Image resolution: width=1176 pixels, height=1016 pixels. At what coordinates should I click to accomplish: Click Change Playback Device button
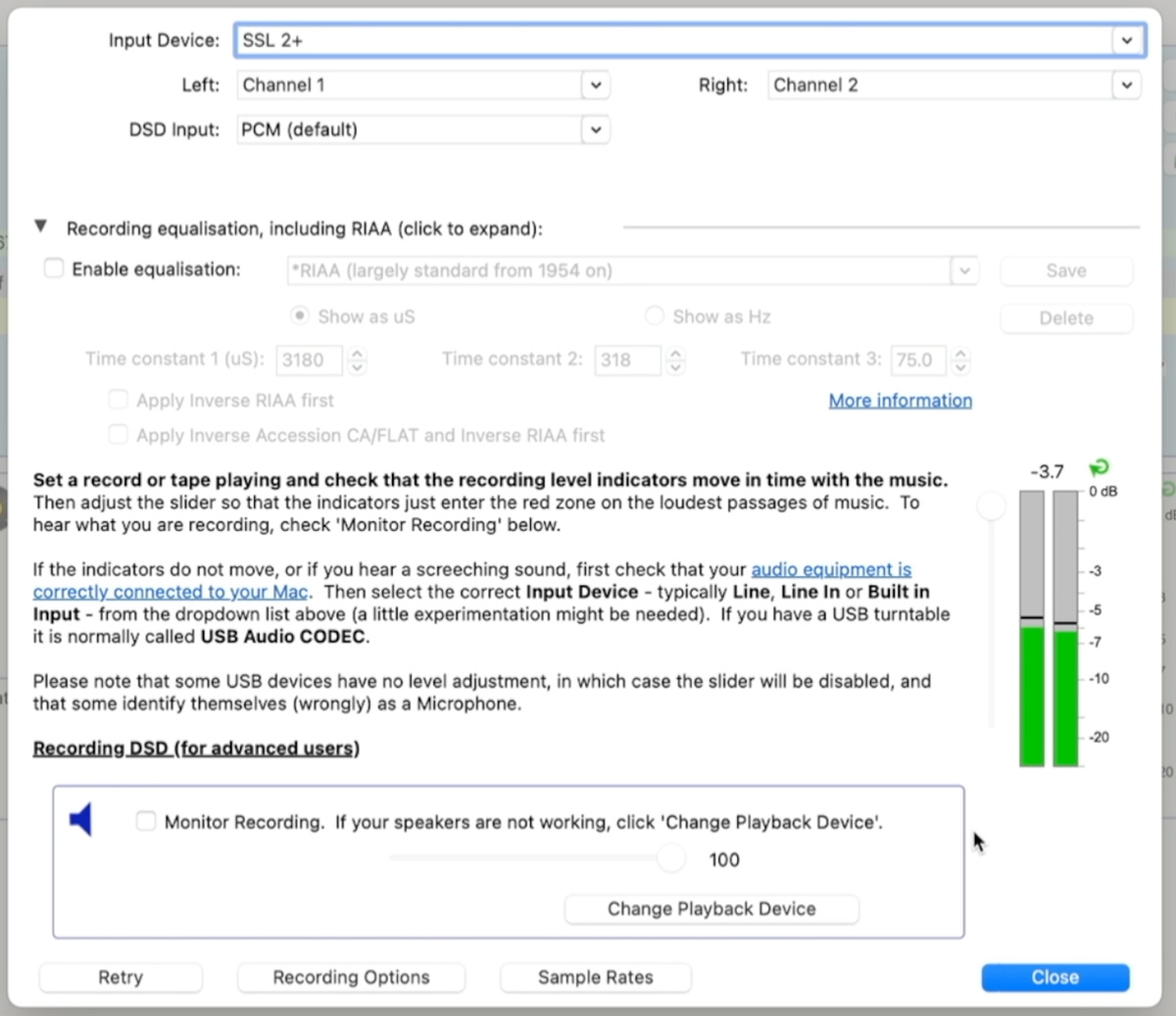pyautogui.click(x=711, y=908)
